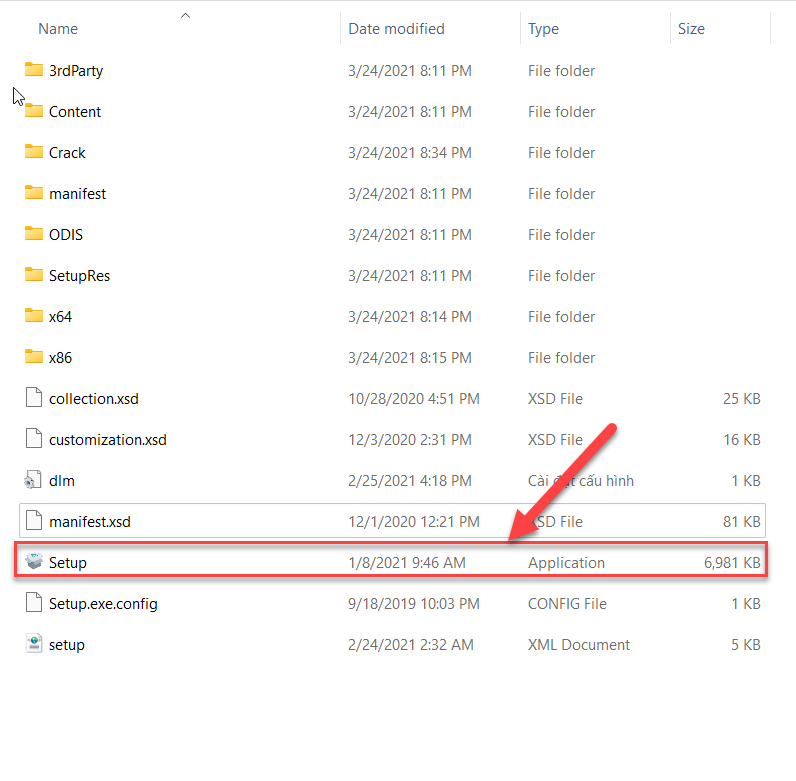Click the sort direction arrow above Name

pyautogui.click(x=185, y=15)
